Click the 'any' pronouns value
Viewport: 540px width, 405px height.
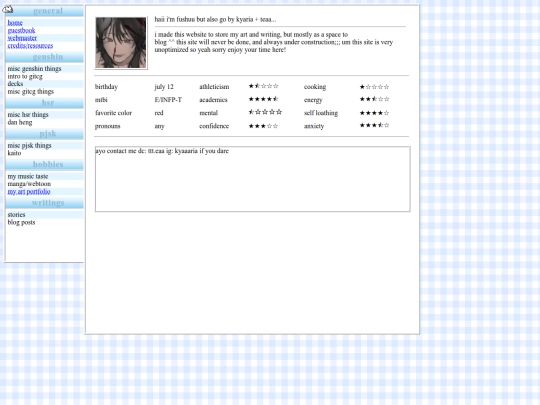[159, 126]
